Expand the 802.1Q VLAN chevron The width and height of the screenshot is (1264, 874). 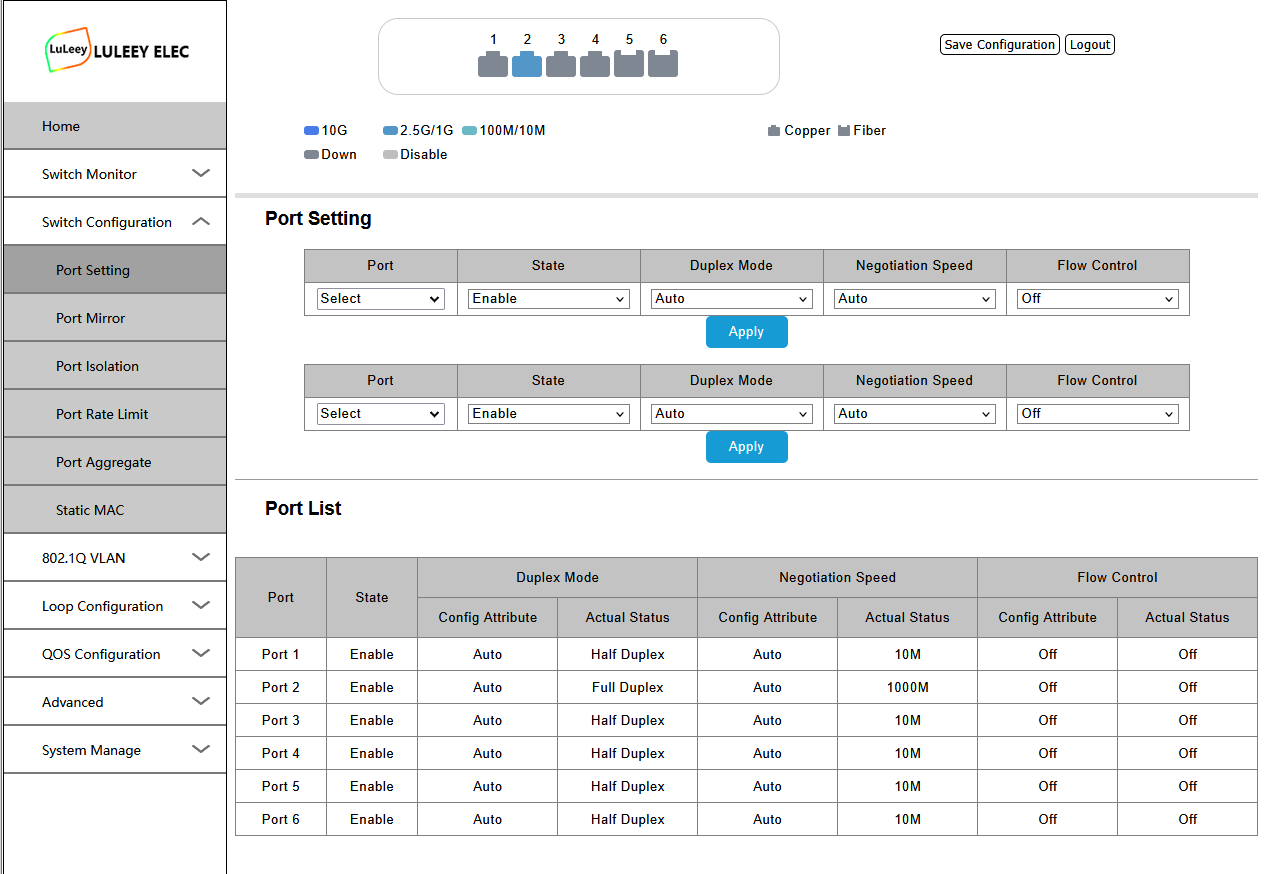201,557
